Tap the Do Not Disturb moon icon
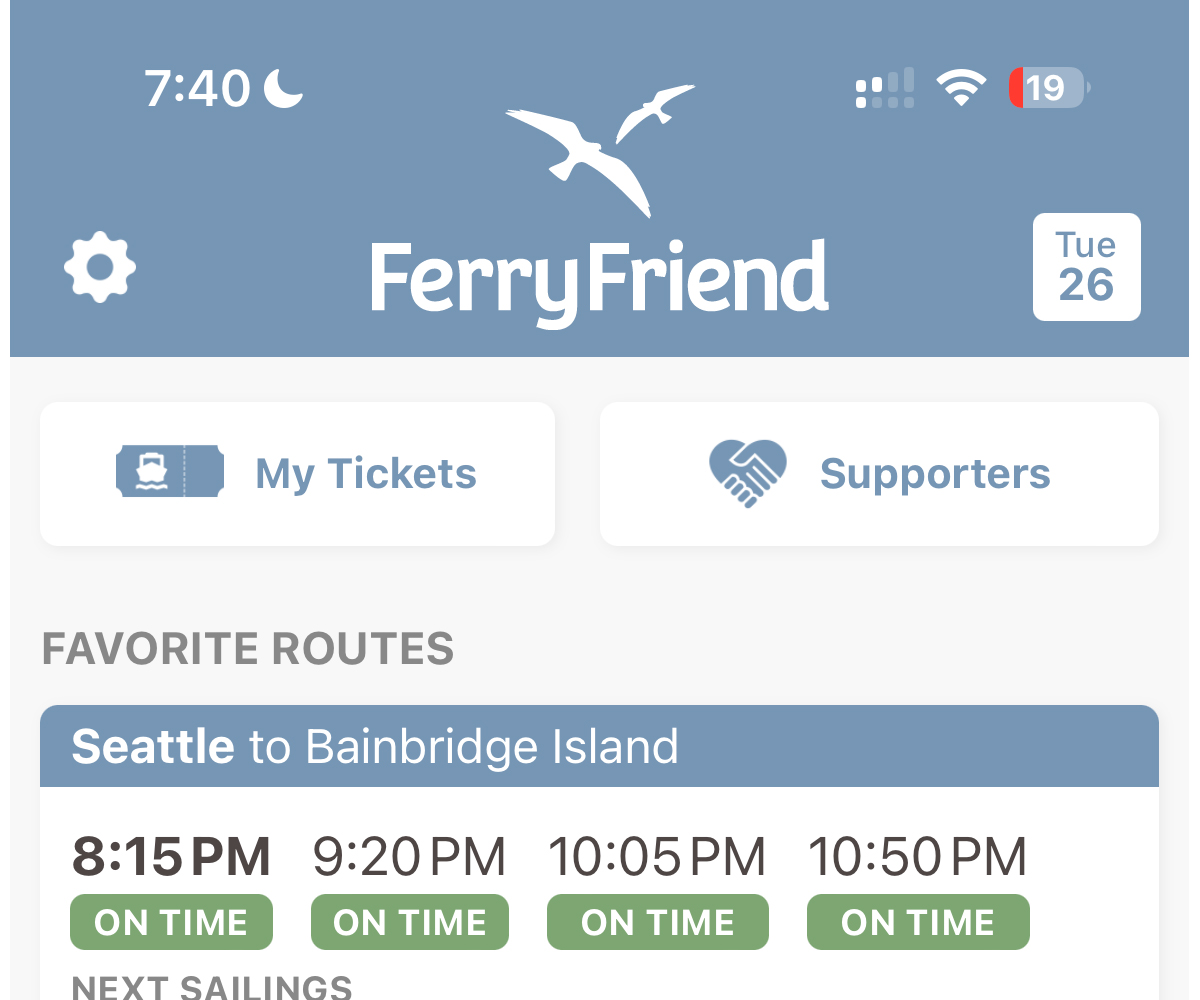The width and height of the screenshot is (1200, 1000). point(283,88)
